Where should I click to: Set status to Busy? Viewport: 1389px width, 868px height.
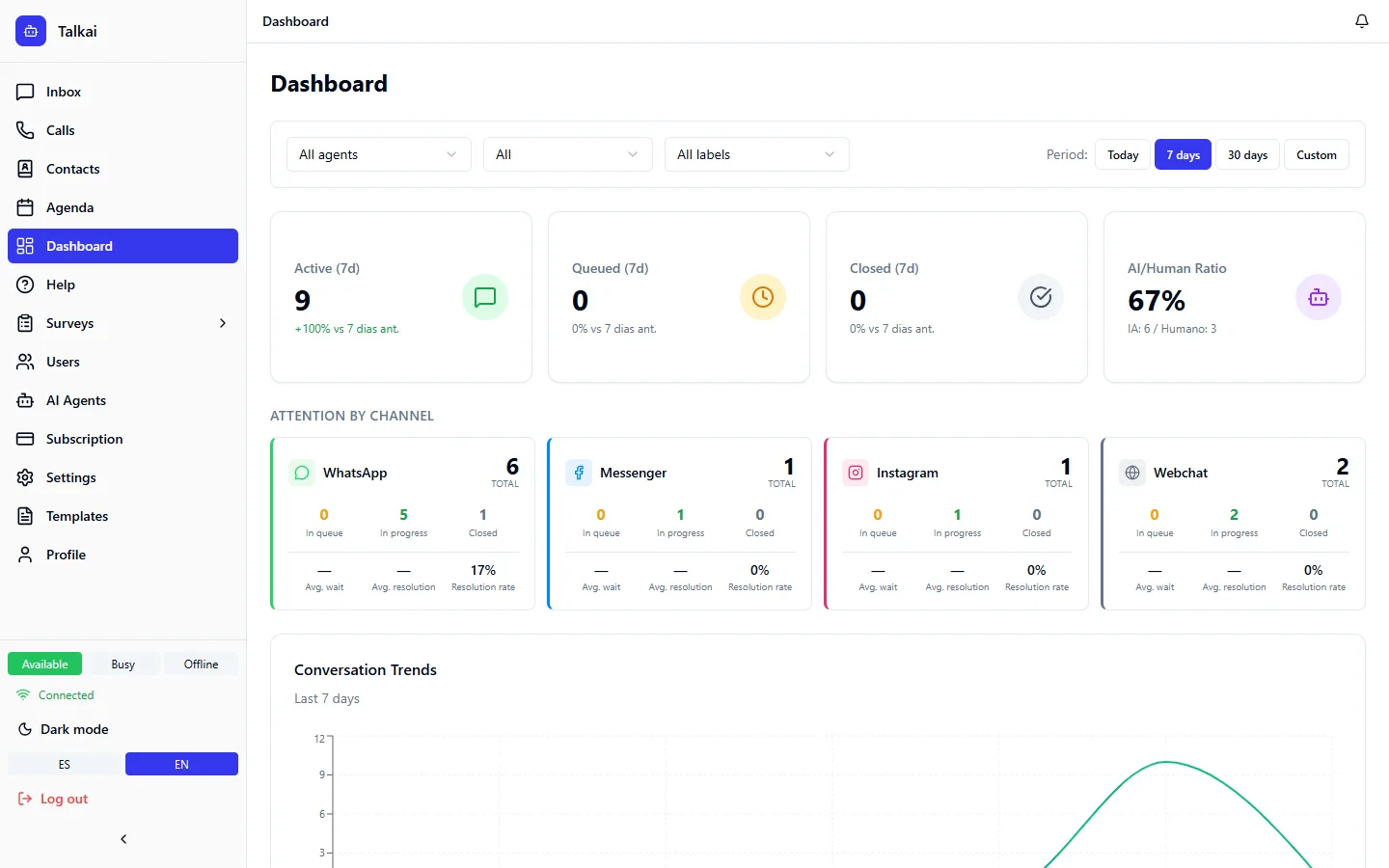(x=123, y=664)
